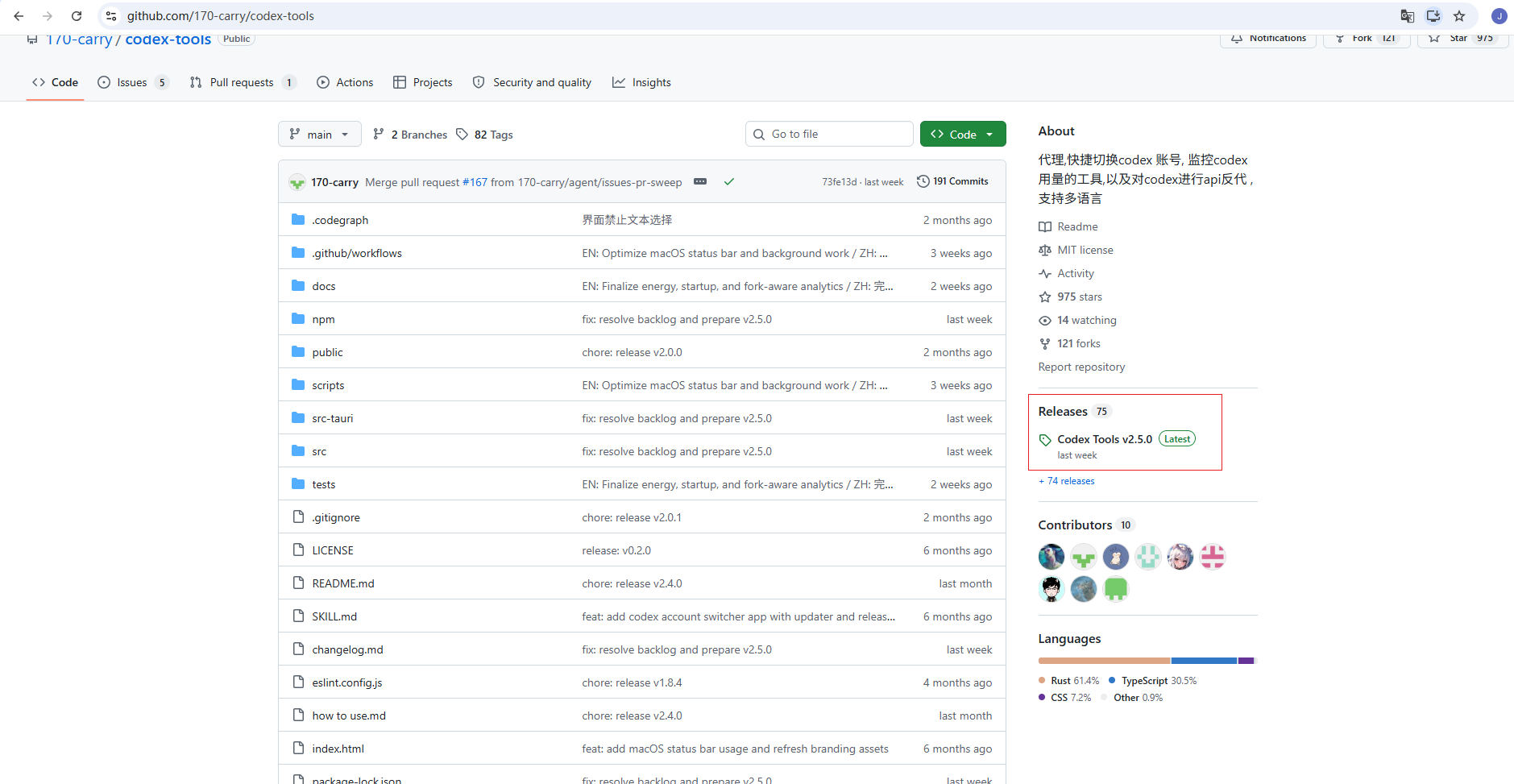The height and width of the screenshot is (784, 1514).
Task: Click the install app icon in the address bar
Action: tap(1433, 16)
